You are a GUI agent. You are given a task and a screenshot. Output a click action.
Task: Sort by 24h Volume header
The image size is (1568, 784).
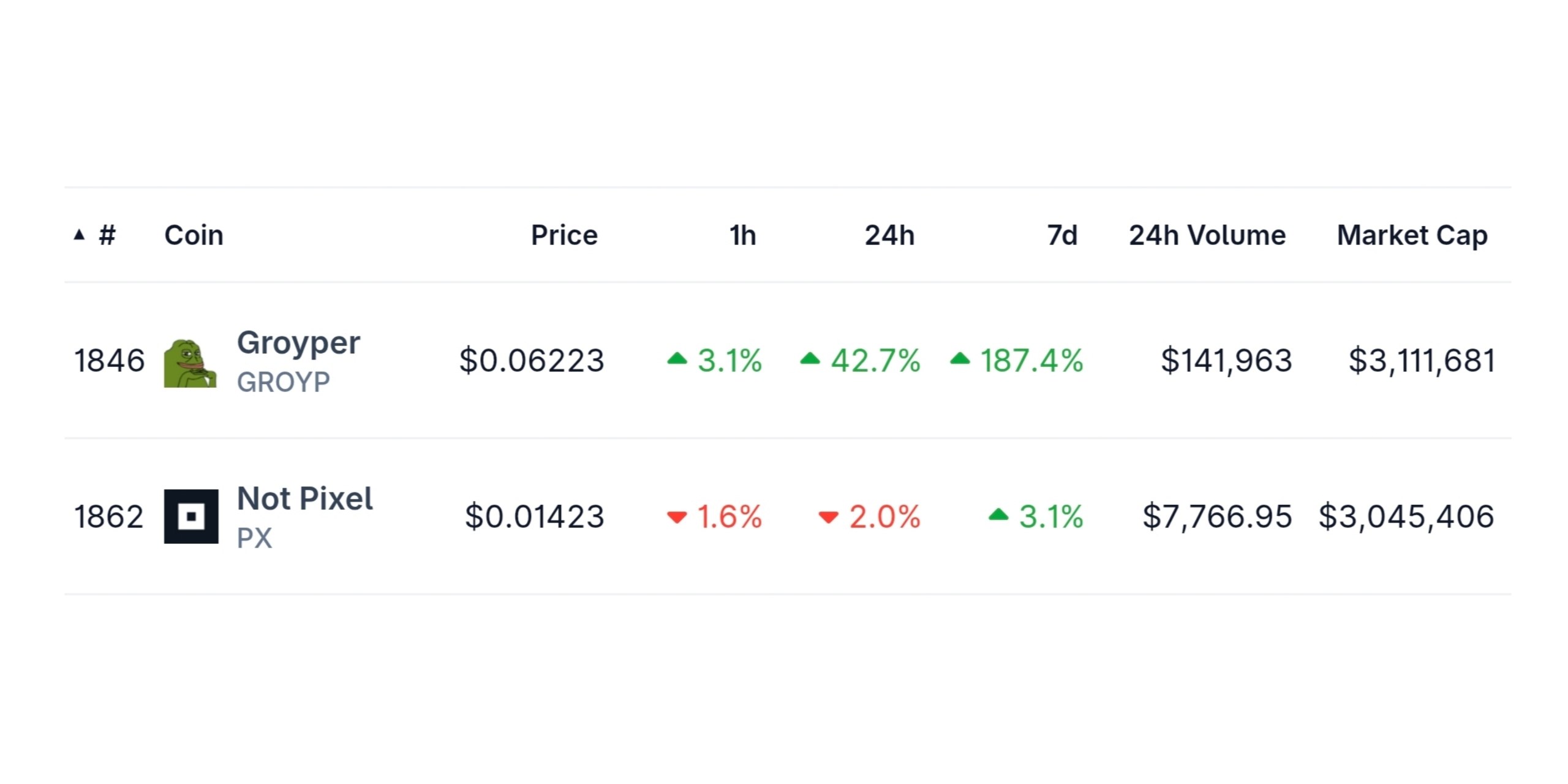click(1207, 235)
